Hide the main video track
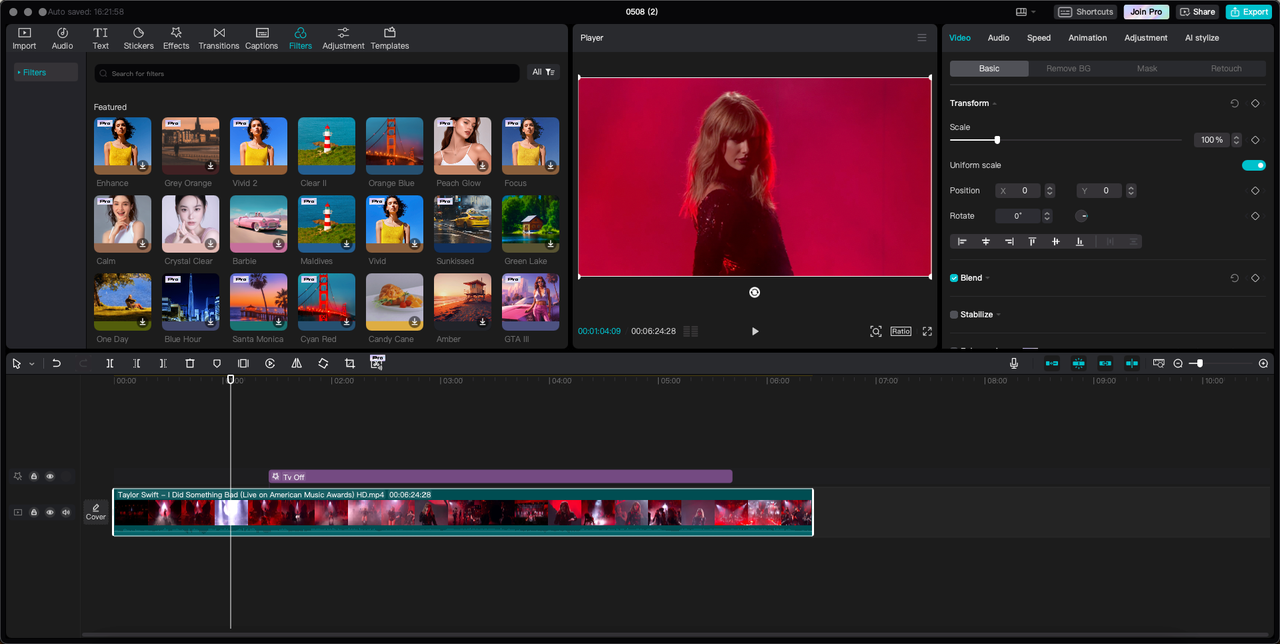Image resolution: width=1280 pixels, height=644 pixels. (x=50, y=512)
